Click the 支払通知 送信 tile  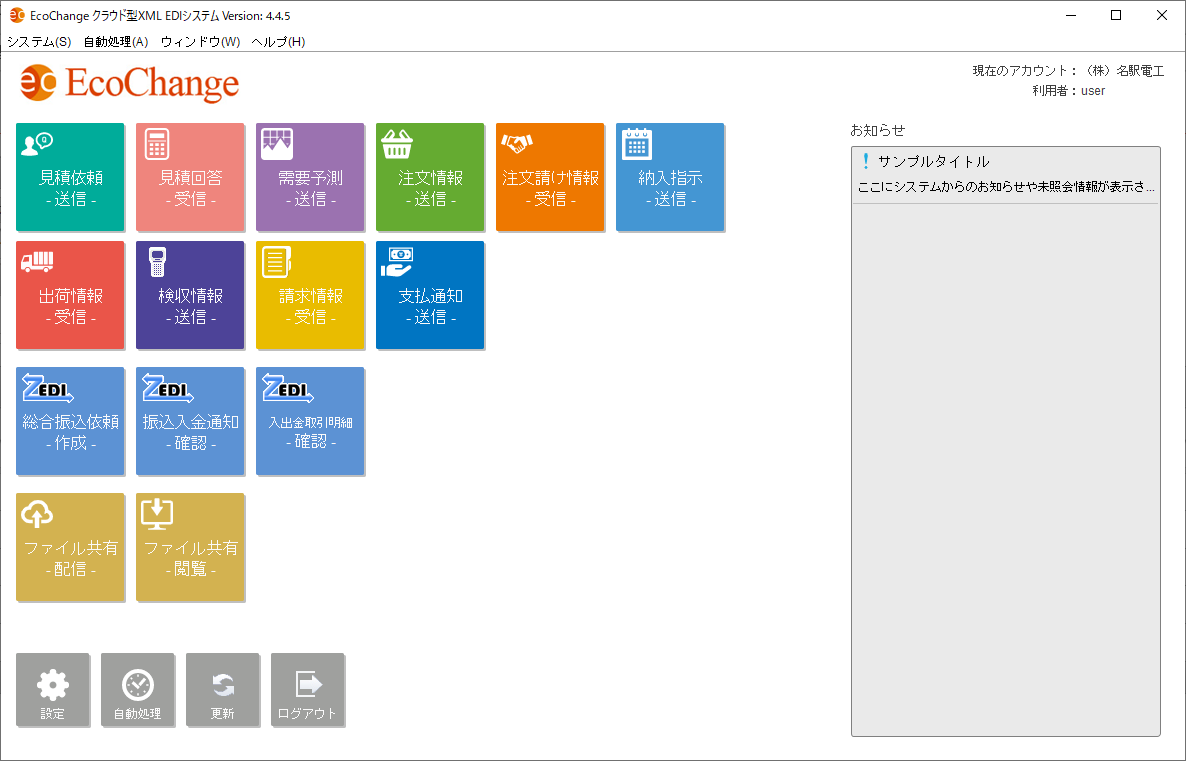430,295
